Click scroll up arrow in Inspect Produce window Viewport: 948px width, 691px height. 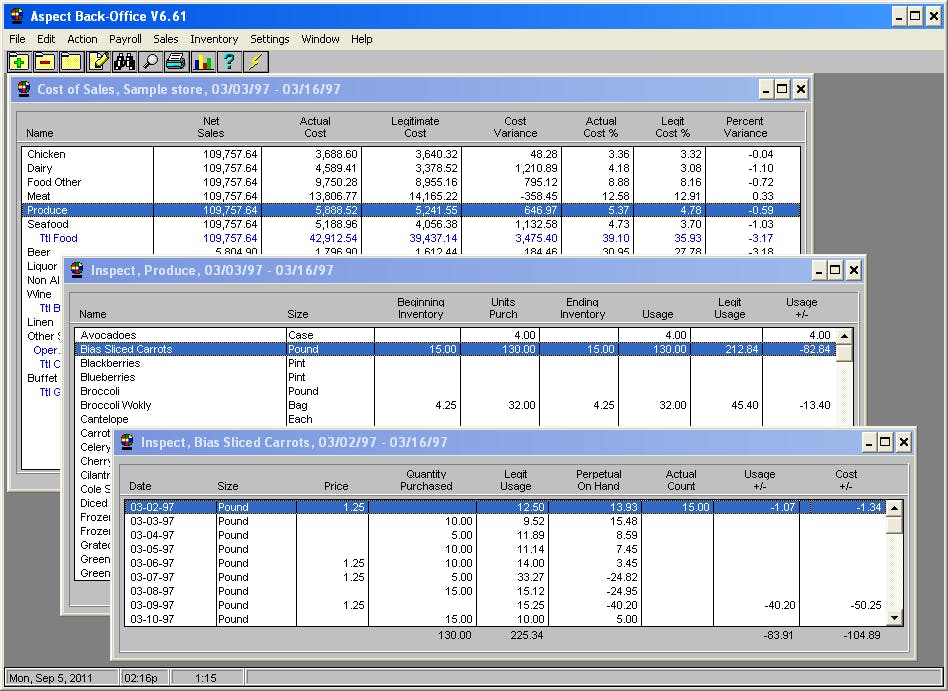844,336
